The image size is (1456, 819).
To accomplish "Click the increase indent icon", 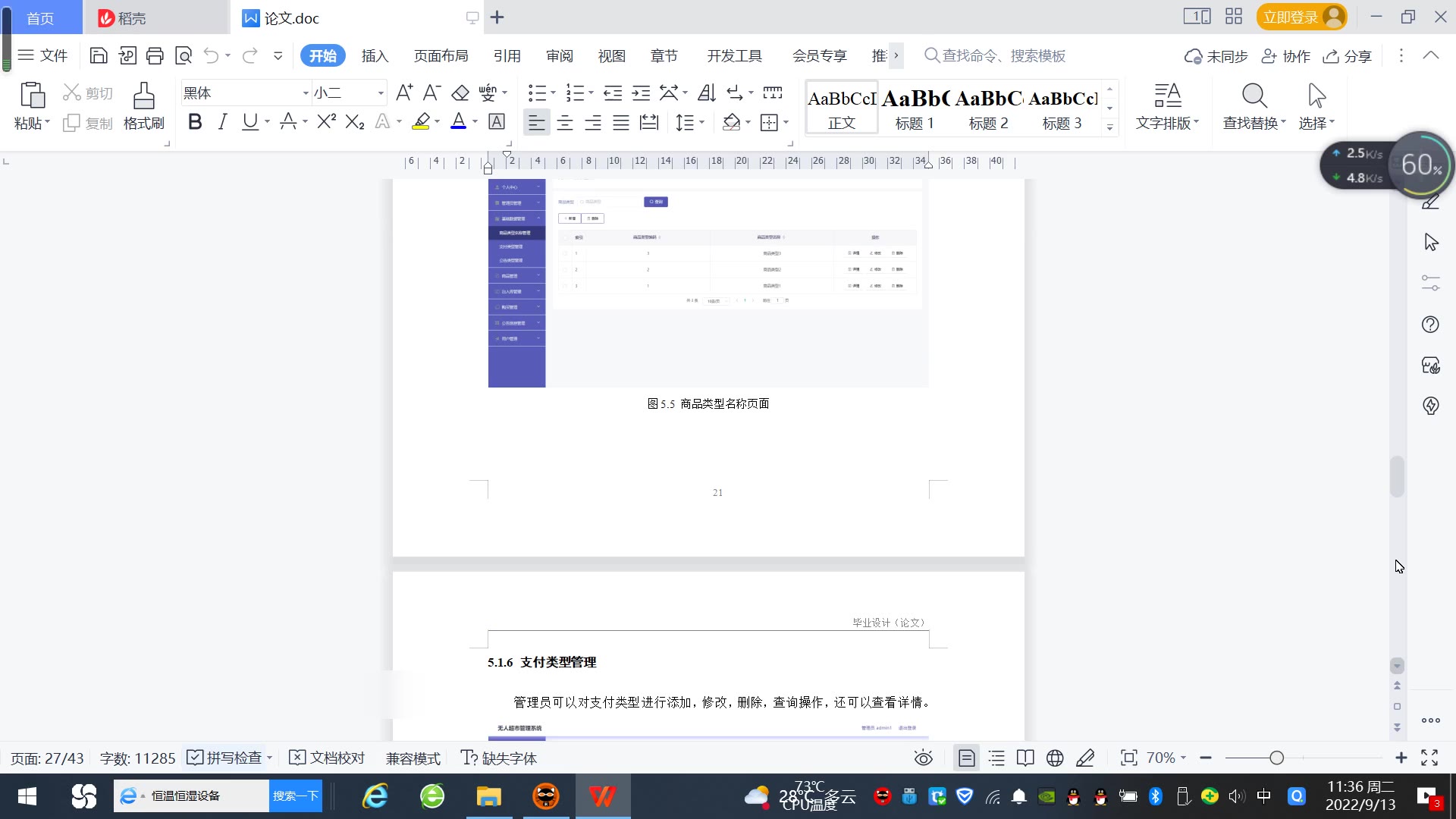I will tap(641, 93).
